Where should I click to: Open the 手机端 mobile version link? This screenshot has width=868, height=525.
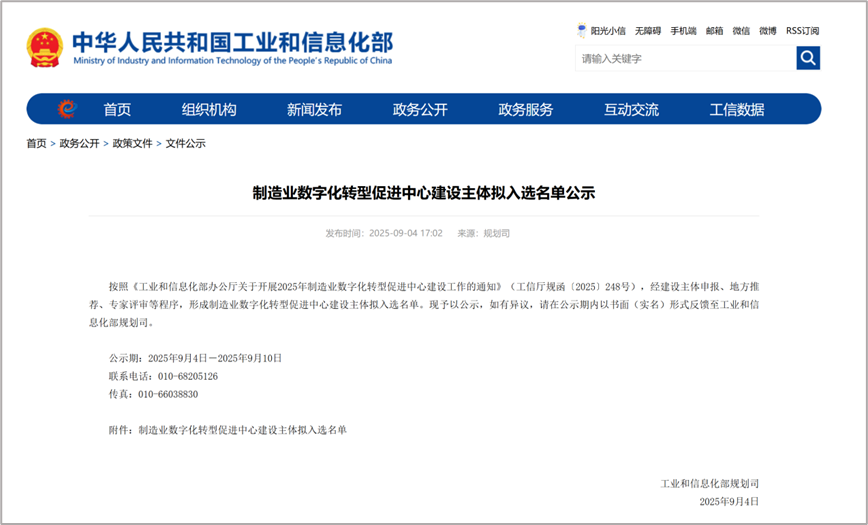click(x=683, y=31)
